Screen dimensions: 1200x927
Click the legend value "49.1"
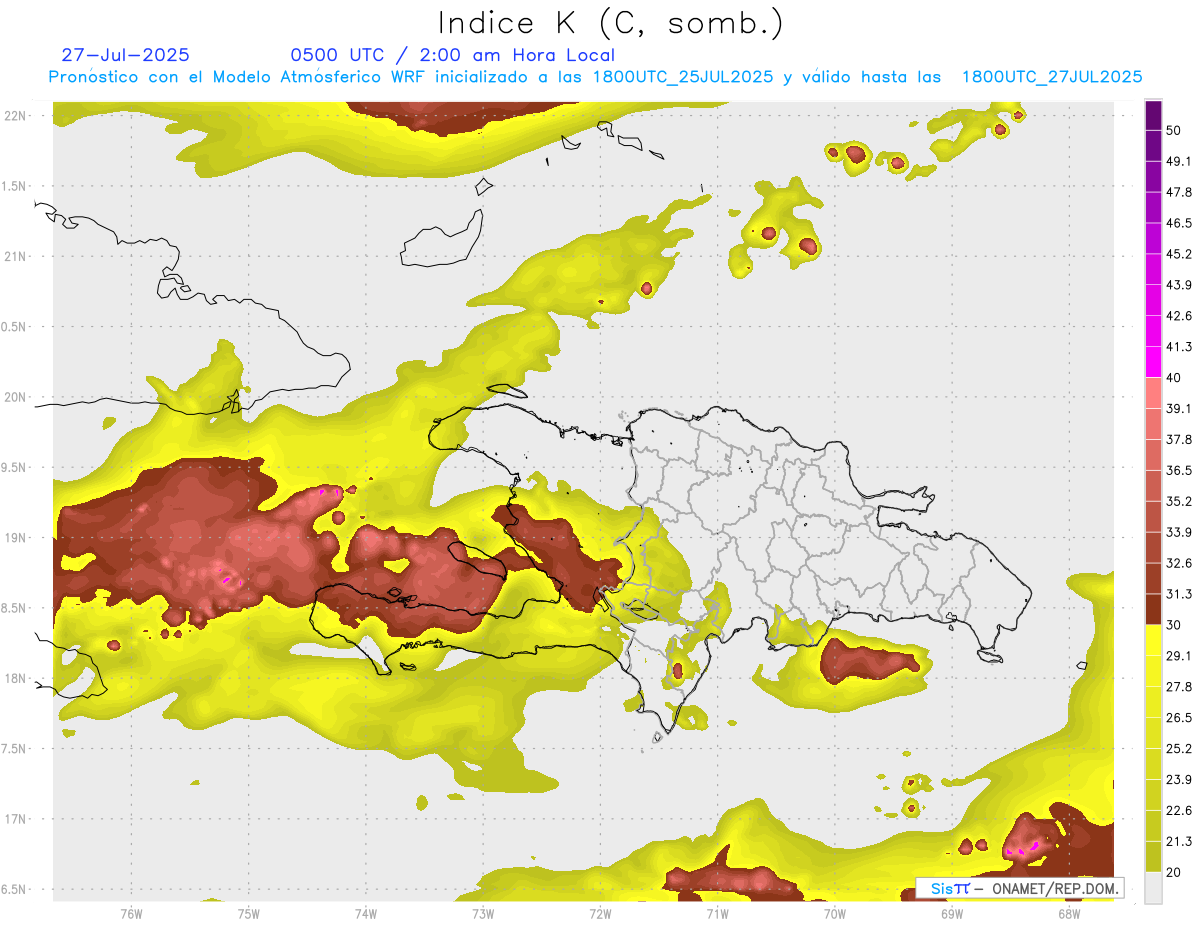point(1179,161)
